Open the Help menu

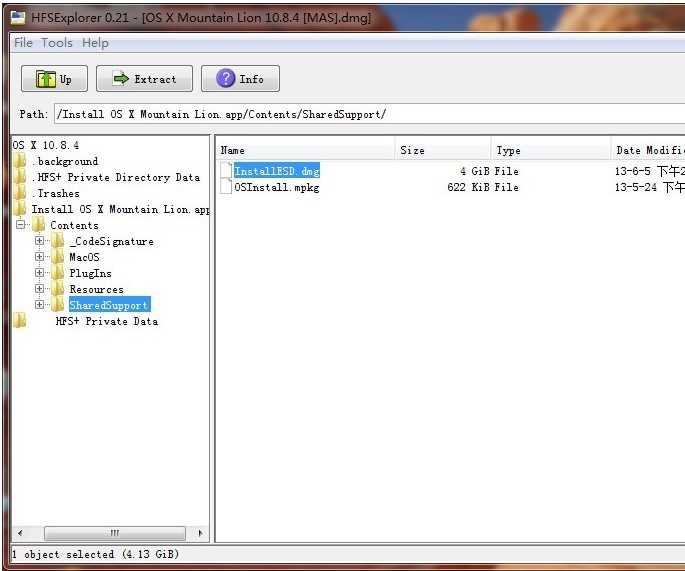[95, 43]
